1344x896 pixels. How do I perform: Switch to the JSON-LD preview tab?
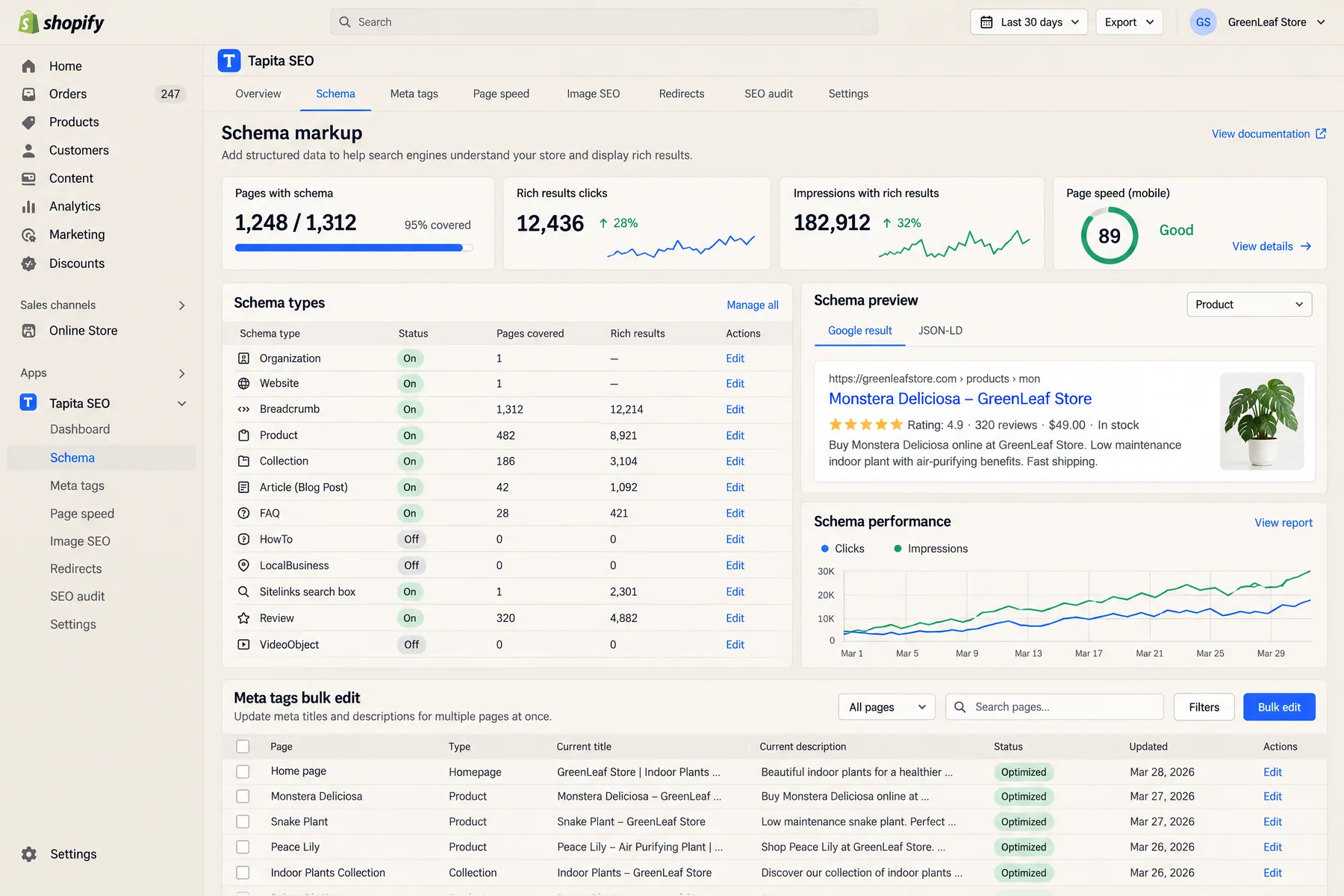click(940, 331)
